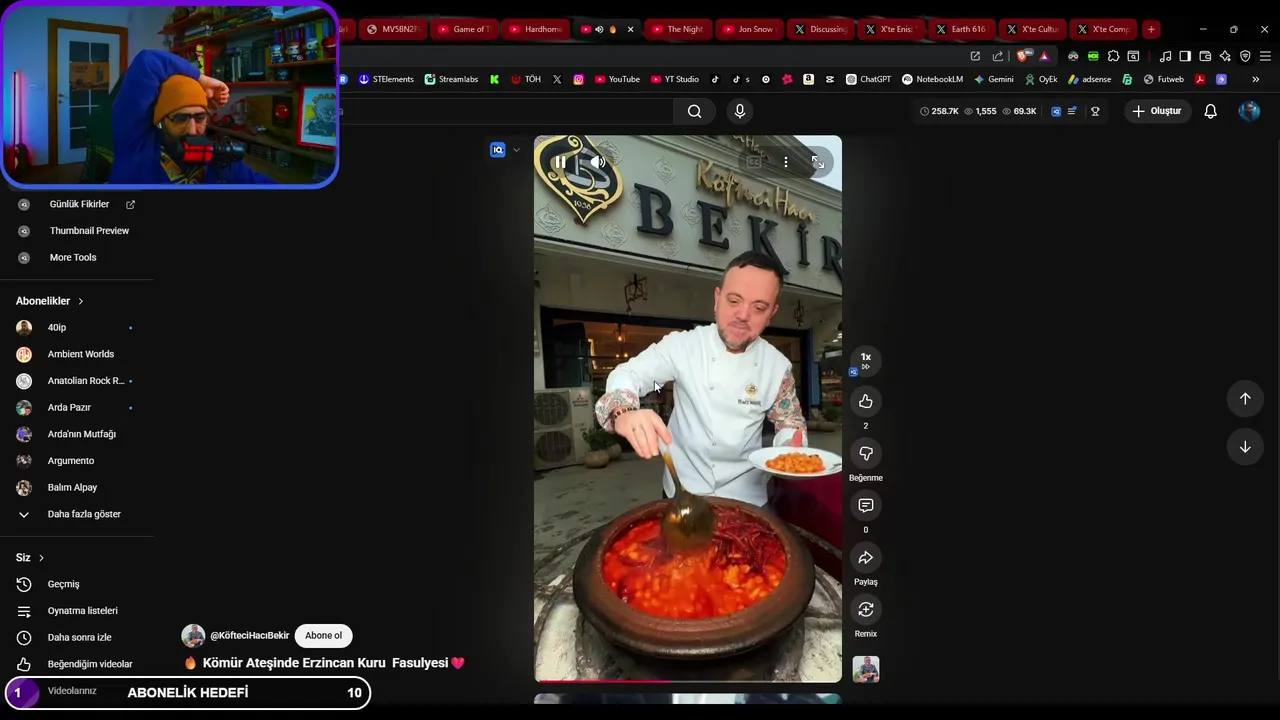The image size is (1280, 720).
Task: Expand the Short to fullscreen
Action: coord(818,162)
